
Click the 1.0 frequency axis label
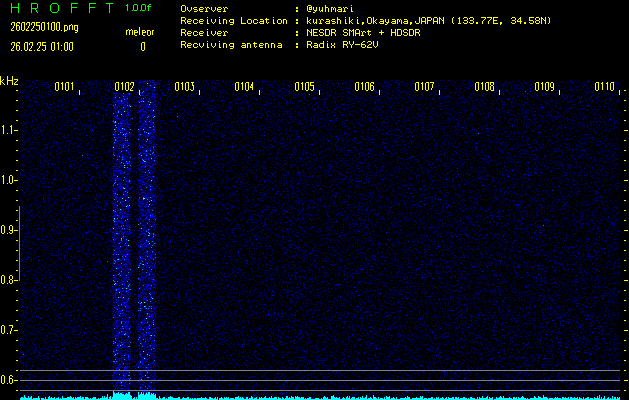point(9,180)
